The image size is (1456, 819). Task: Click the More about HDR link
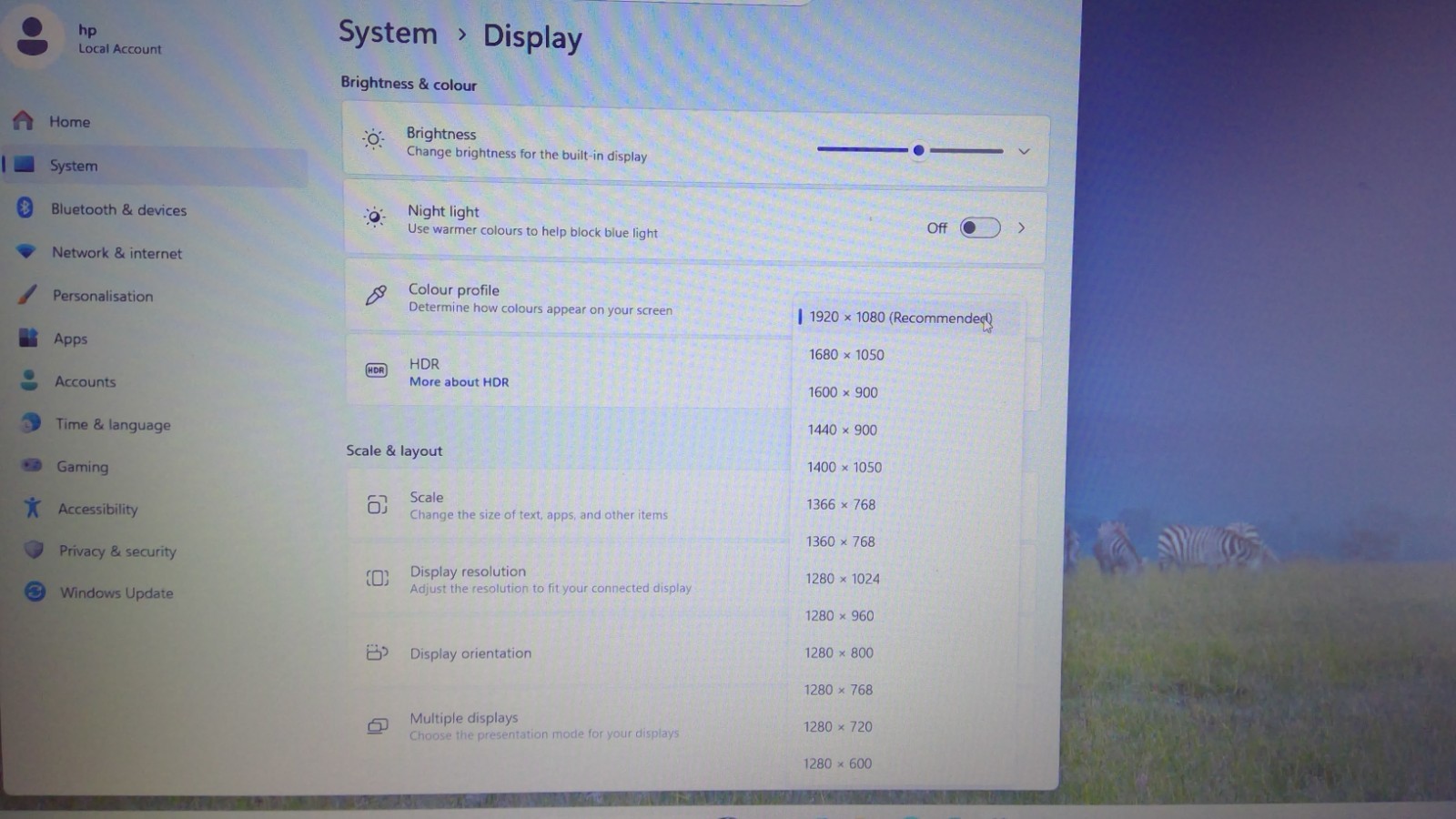click(459, 382)
